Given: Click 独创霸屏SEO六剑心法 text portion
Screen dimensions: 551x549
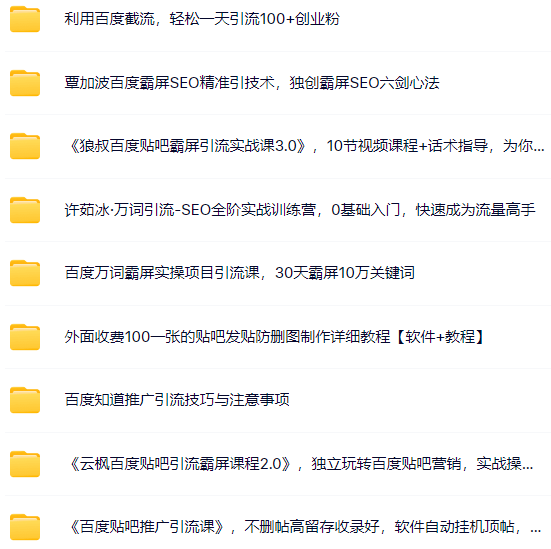Looking at the screenshot, I should tap(364, 83).
